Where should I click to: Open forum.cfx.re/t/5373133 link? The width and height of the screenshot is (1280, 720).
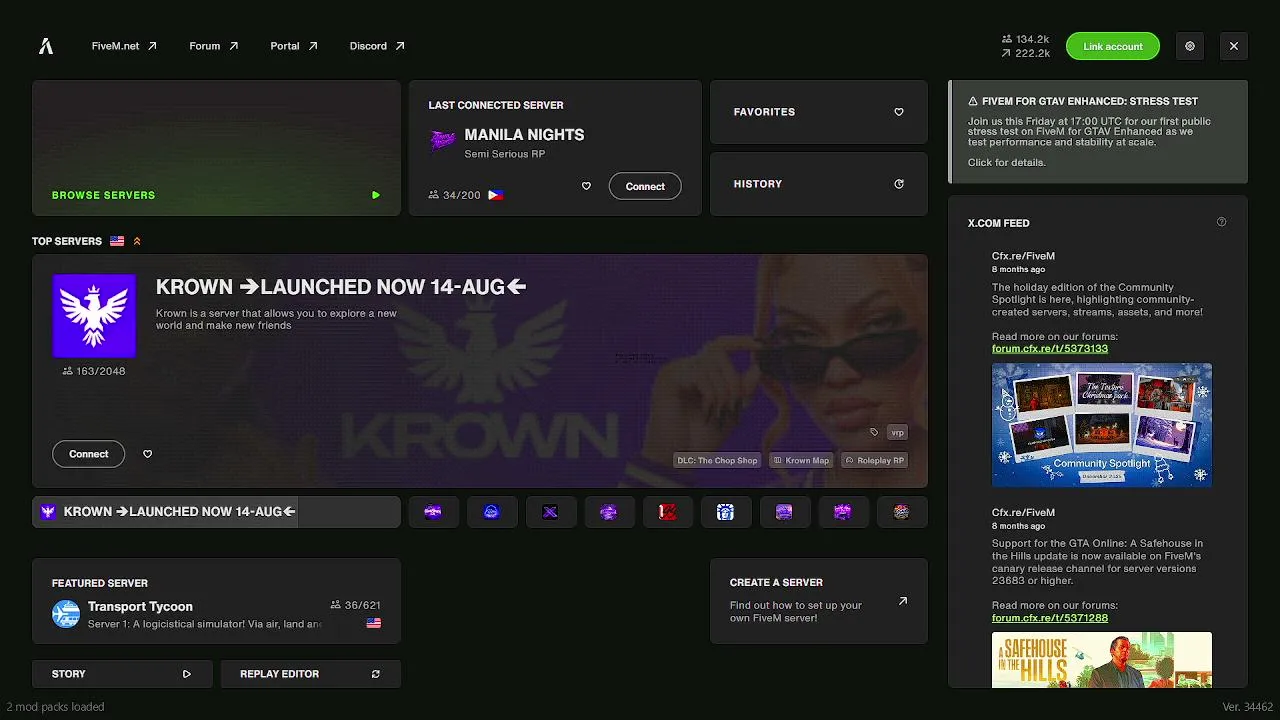click(x=1050, y=349)
